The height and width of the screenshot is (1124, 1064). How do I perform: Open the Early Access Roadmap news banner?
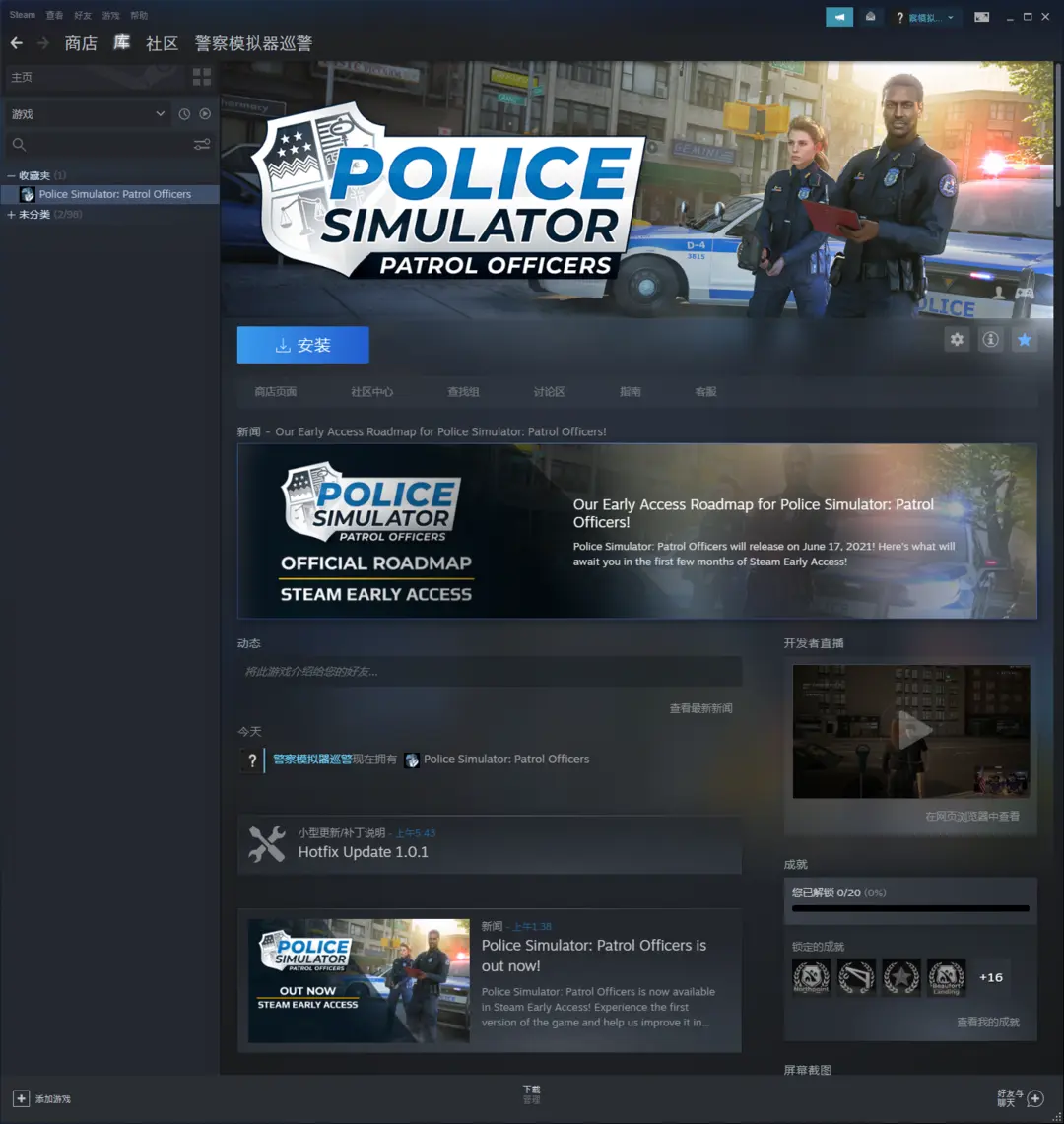pyautogui.click(x=636, y=530)
